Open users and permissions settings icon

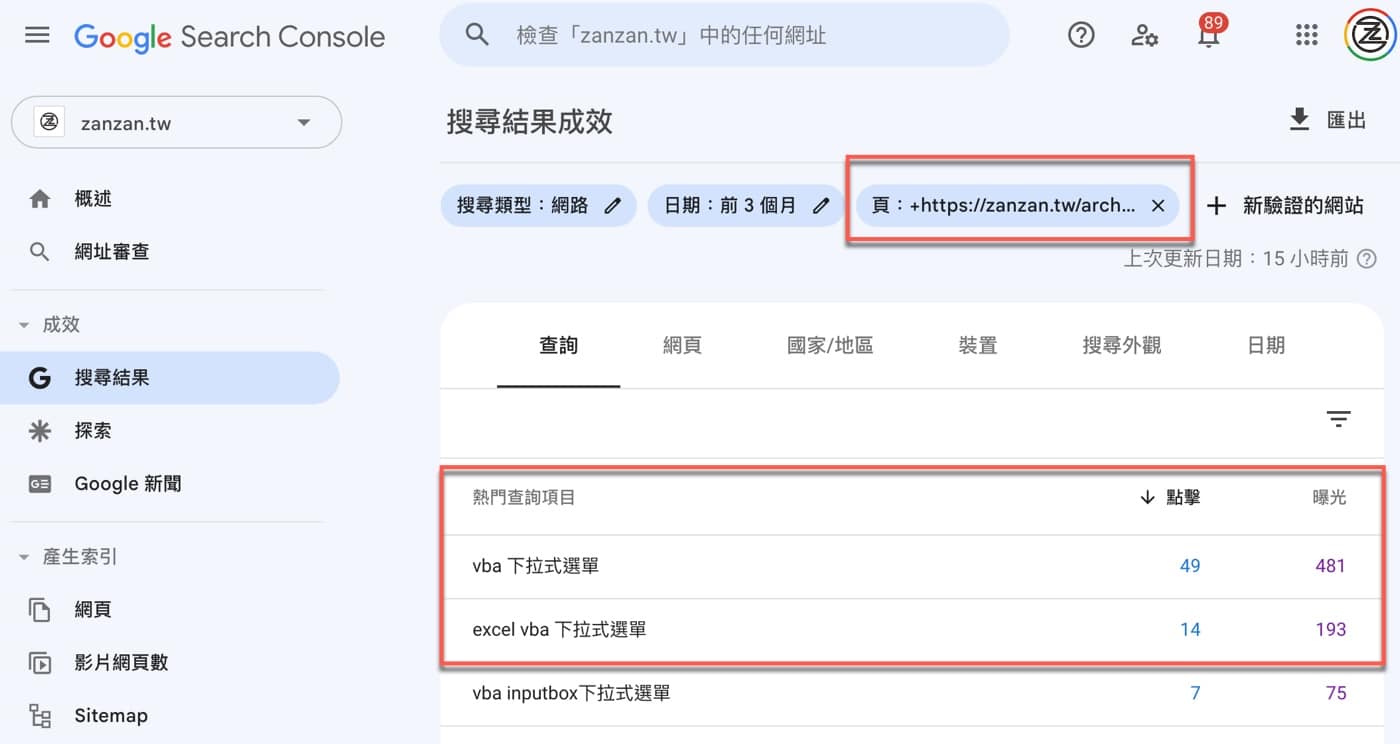[1145, 36]
